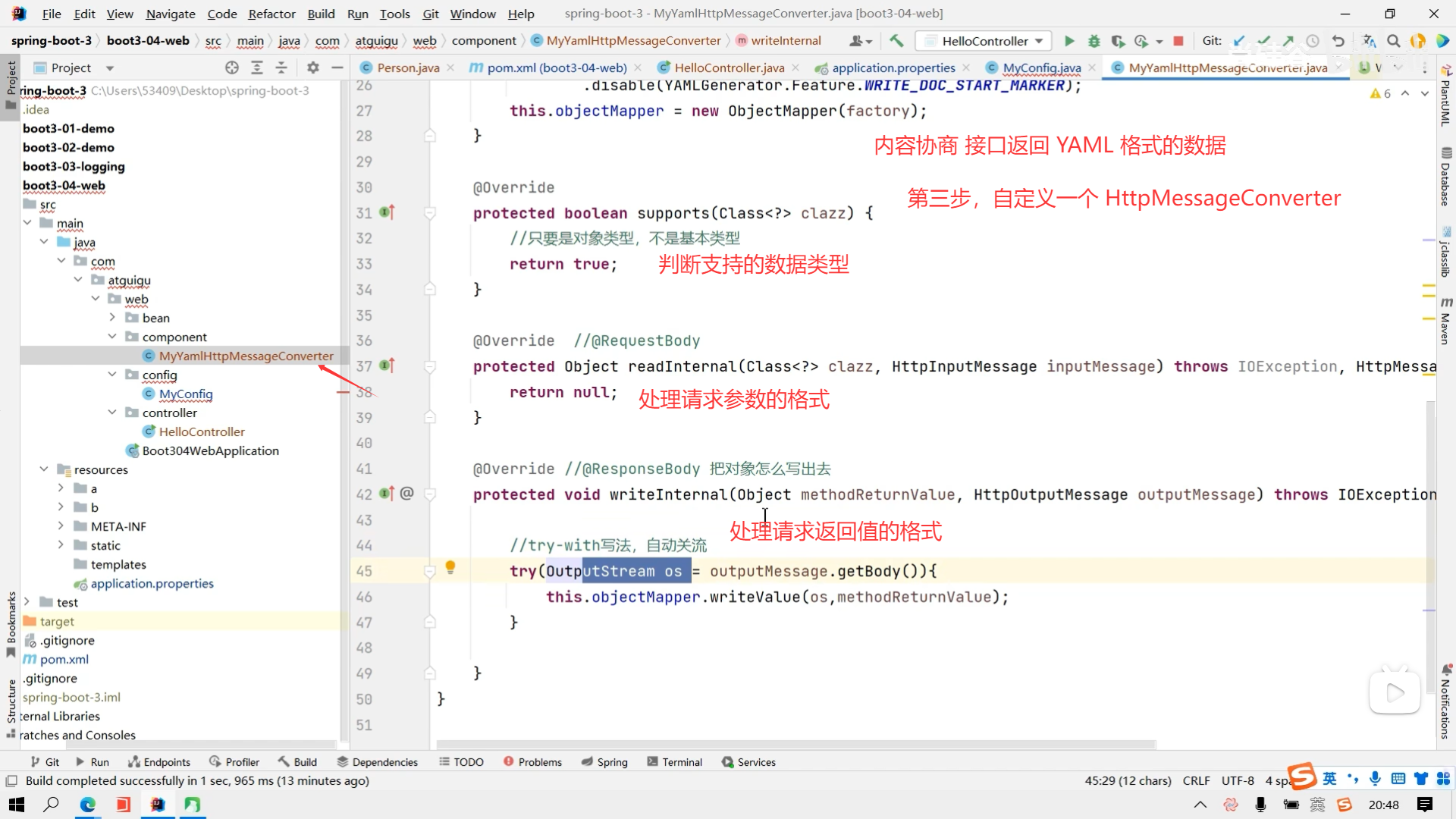This screenshot has height=819, width=1456.
Task: Click the editor horizontal scrollbar
Action: pos(796,745)
